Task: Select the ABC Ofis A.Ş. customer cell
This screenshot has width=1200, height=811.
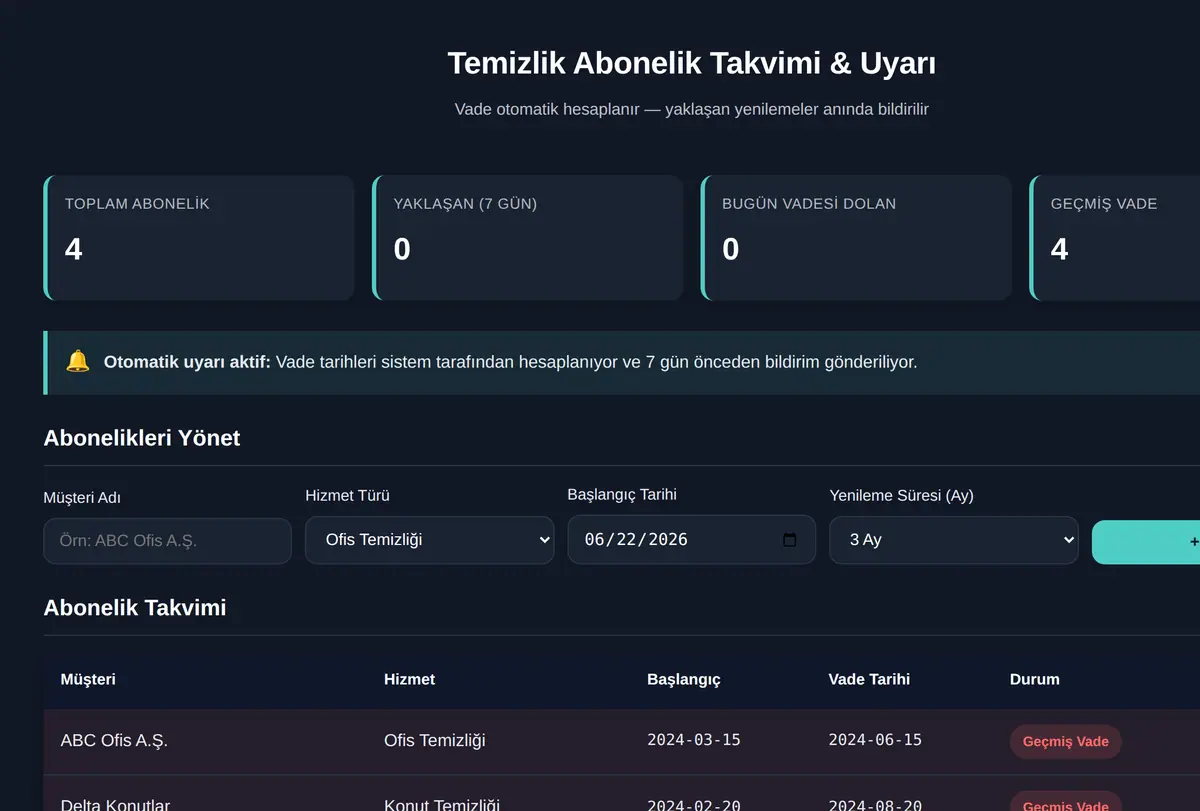Action: [114, 741]
